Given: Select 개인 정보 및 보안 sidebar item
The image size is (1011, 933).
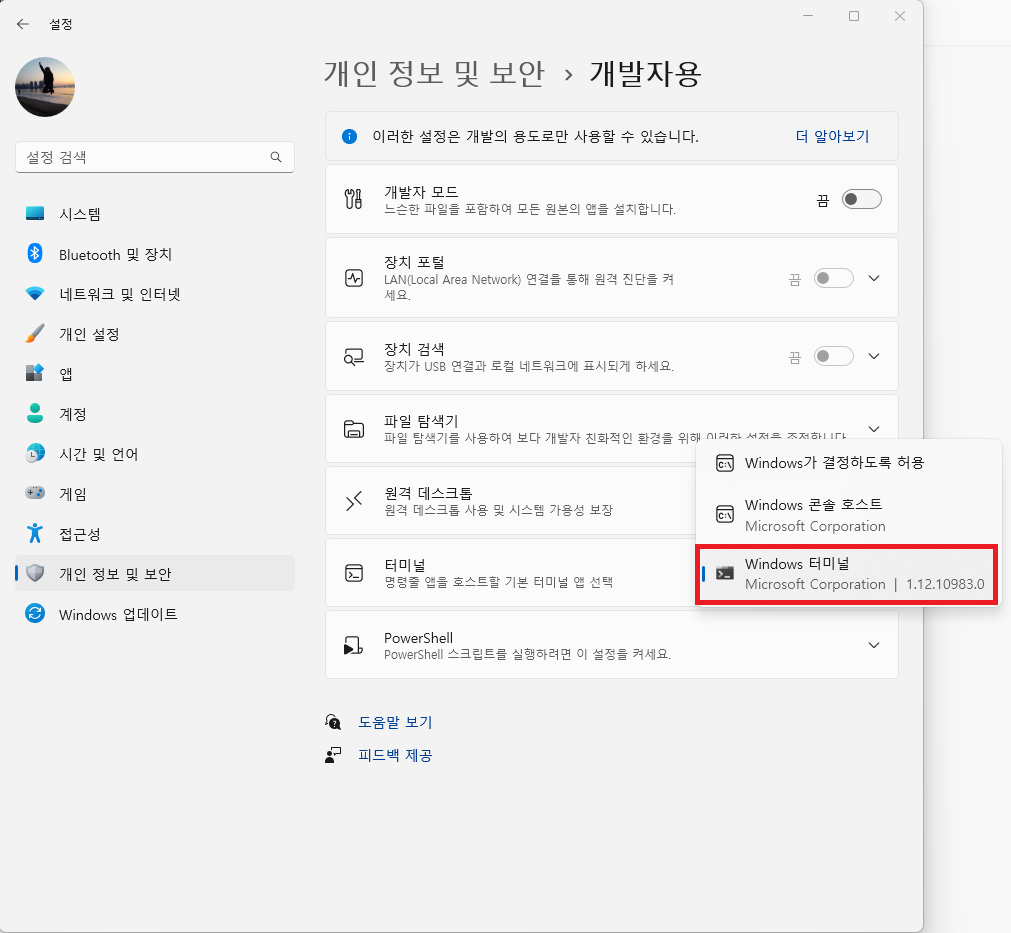Looking at the screenshot, I should 155,573.
